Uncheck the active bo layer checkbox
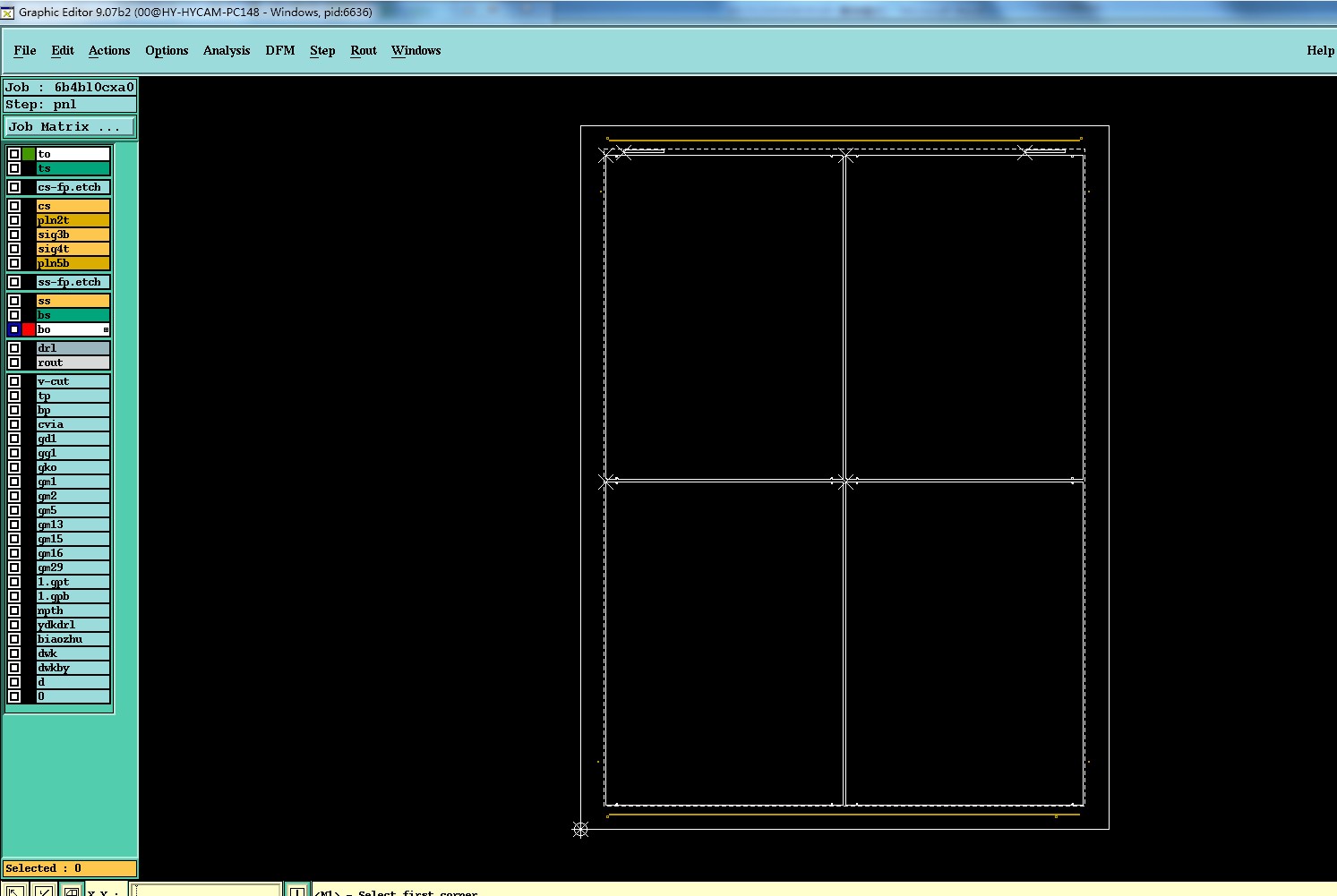 pos(14,329)
